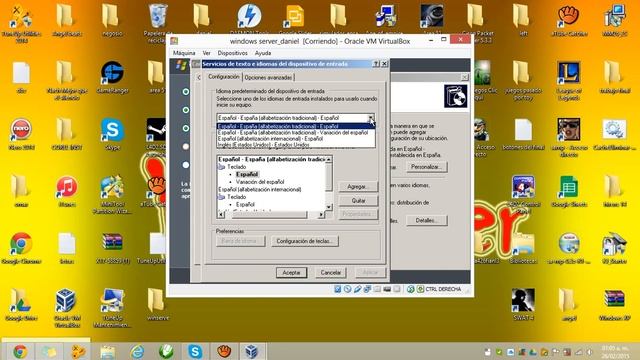Select 'Español (alfabetización internacional)' tree entry
This screenshot has width=640, height=360.
[x=260, y=189]
